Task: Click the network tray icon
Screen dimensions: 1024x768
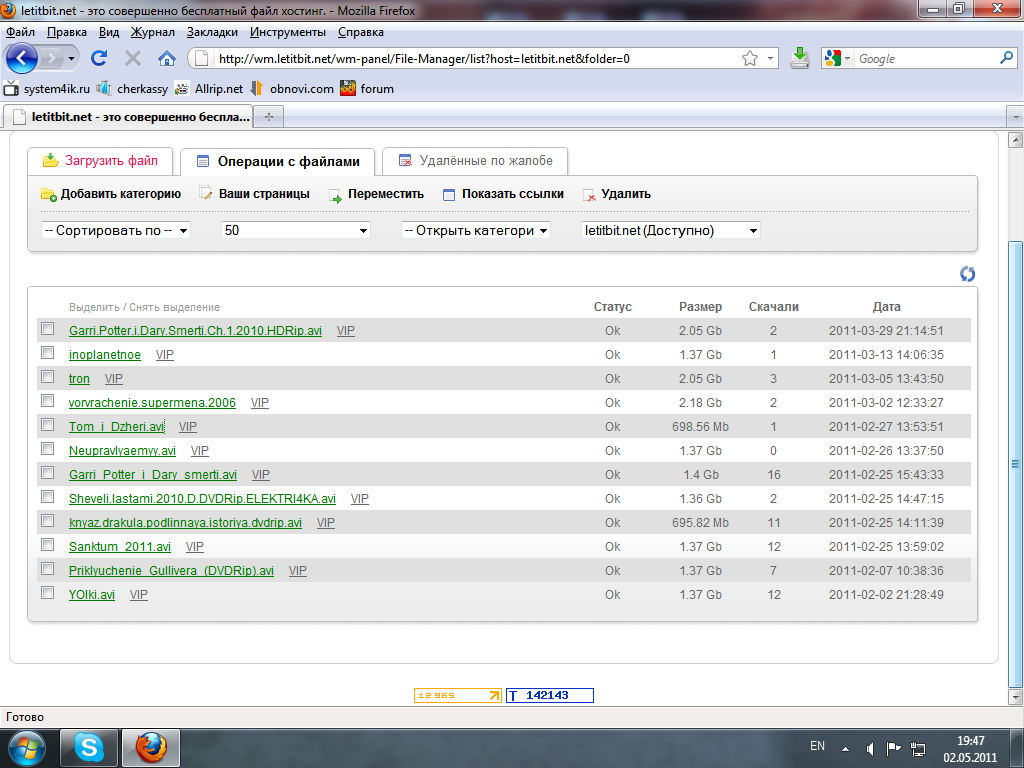Action: pos(918,748)
